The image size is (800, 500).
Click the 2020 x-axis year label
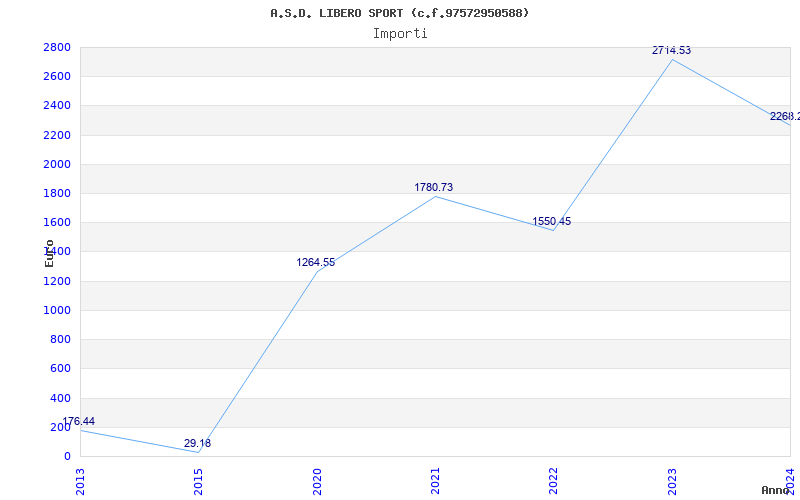click(317, 482)
